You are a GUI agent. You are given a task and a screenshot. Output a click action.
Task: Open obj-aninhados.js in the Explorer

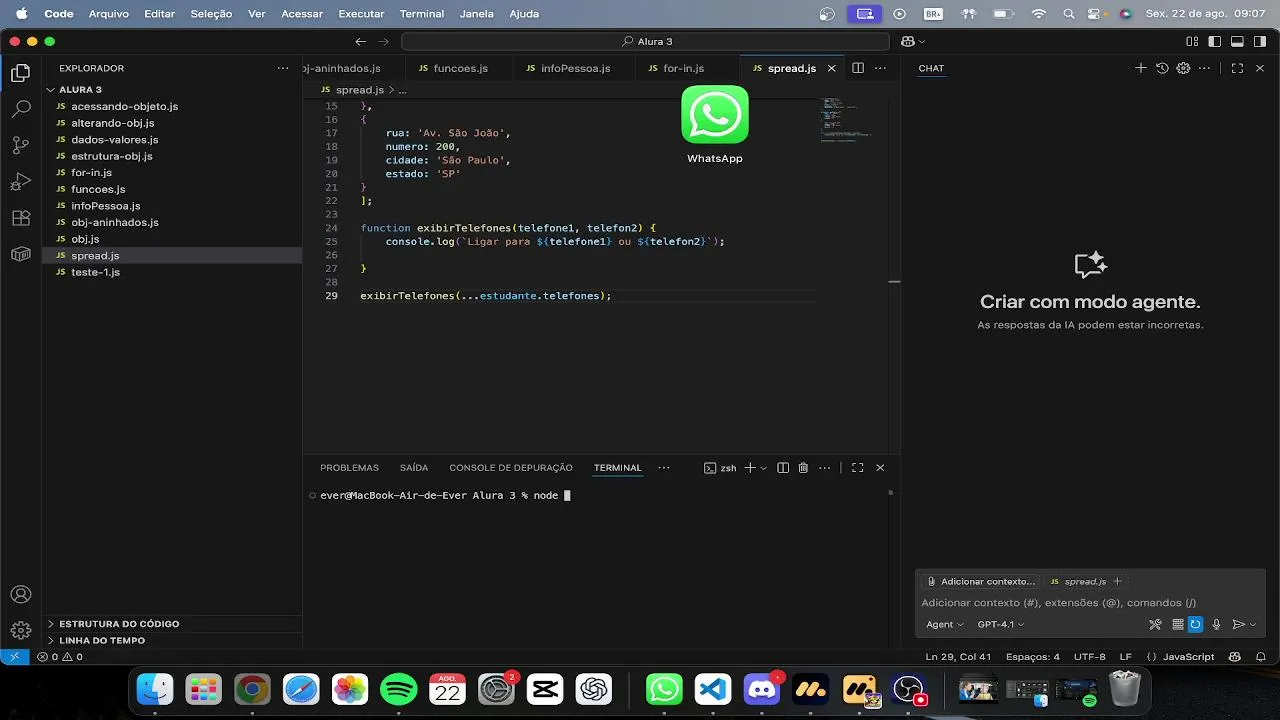[x=114, y=222]
